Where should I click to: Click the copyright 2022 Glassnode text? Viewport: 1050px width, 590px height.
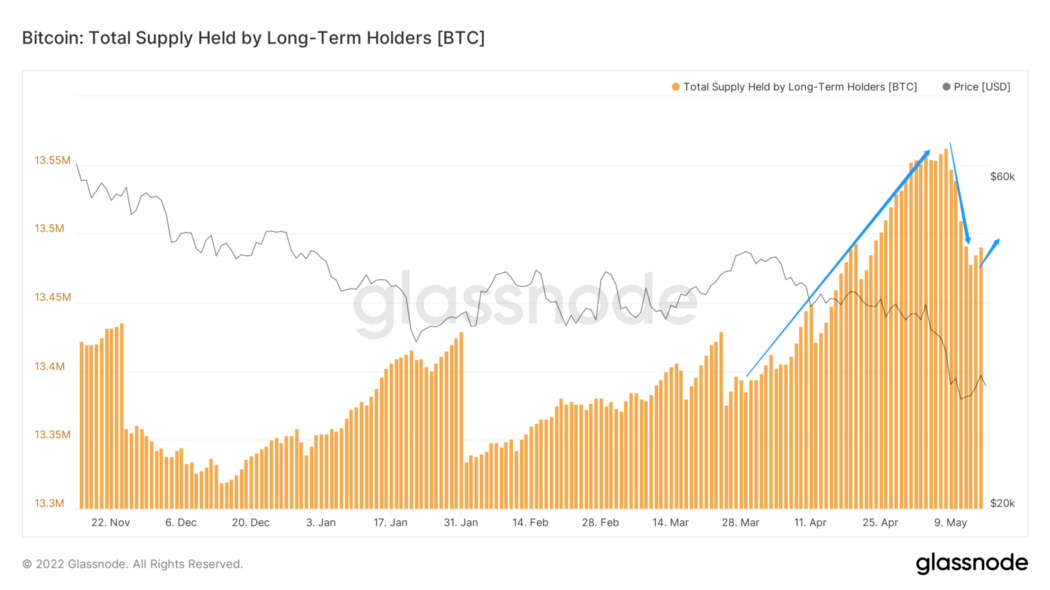(x=132, y=564)
